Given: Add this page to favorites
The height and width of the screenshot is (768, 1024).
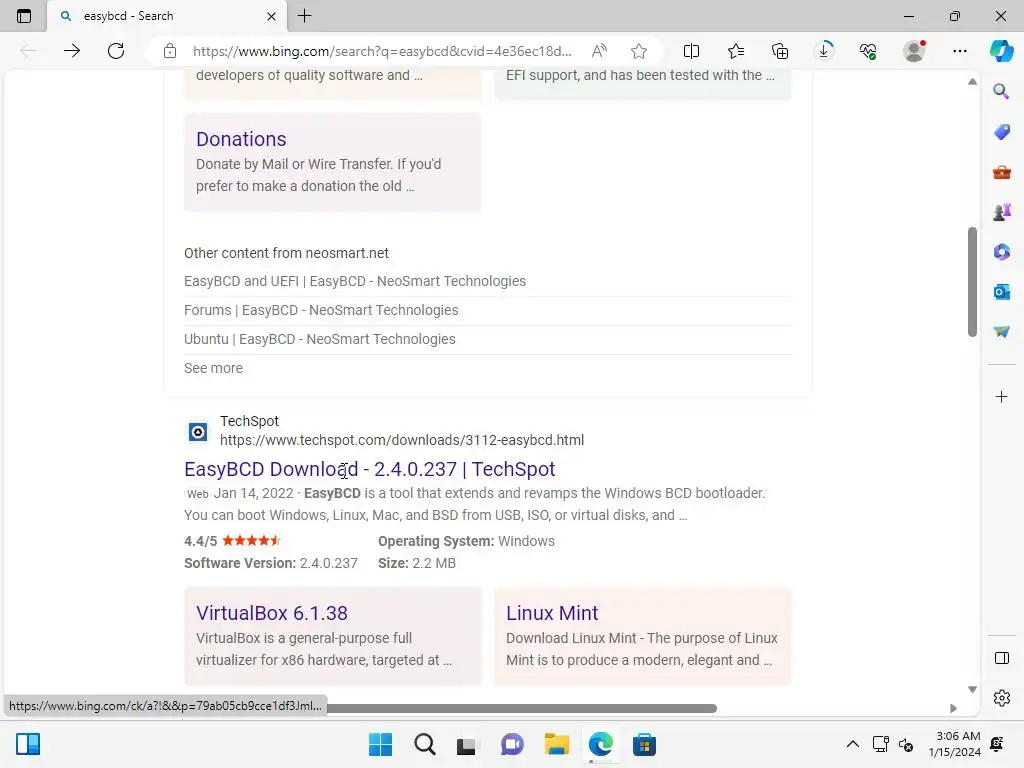Looking at the screenshot, I should pyautogui.click(x=639, y=51).
